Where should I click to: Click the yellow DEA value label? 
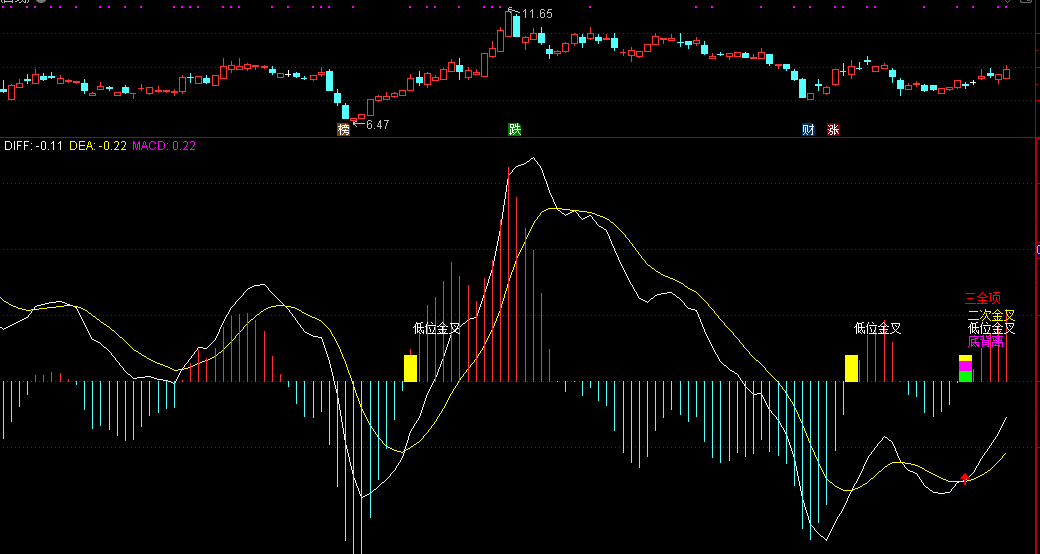click(97, 146)
